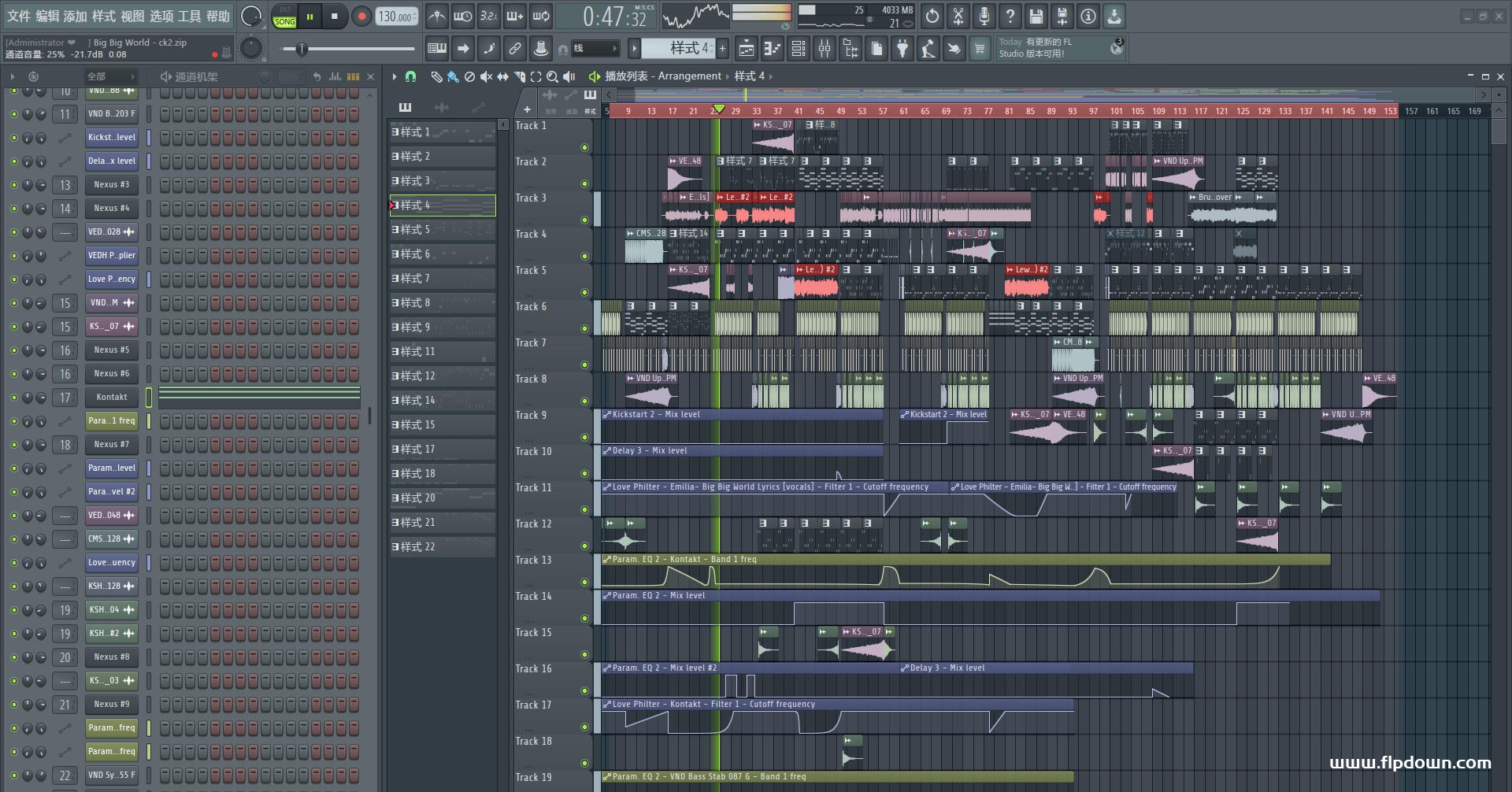1512x792 pixels.
Task: Select the Nexus #5 channel button
Action: pos(112,350)
